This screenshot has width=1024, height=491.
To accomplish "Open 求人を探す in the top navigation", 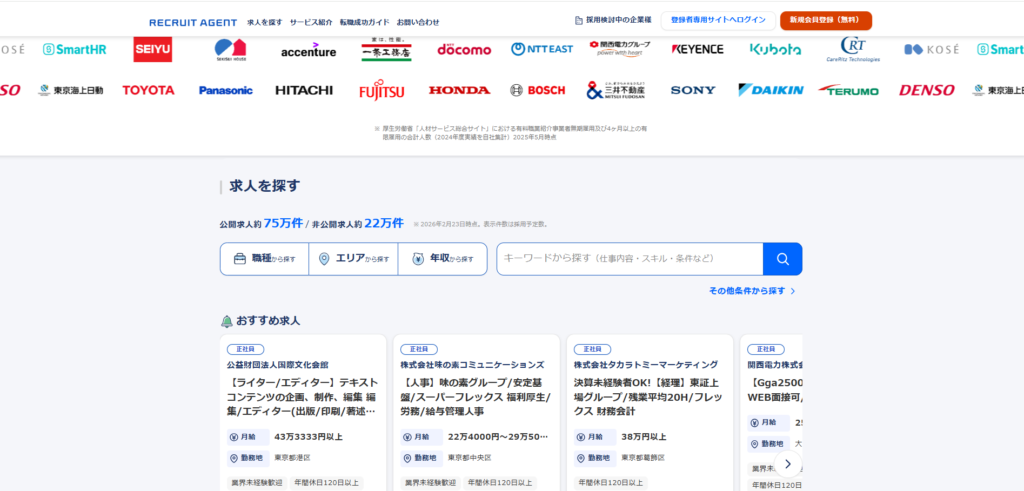I will [x=264, y=22].
